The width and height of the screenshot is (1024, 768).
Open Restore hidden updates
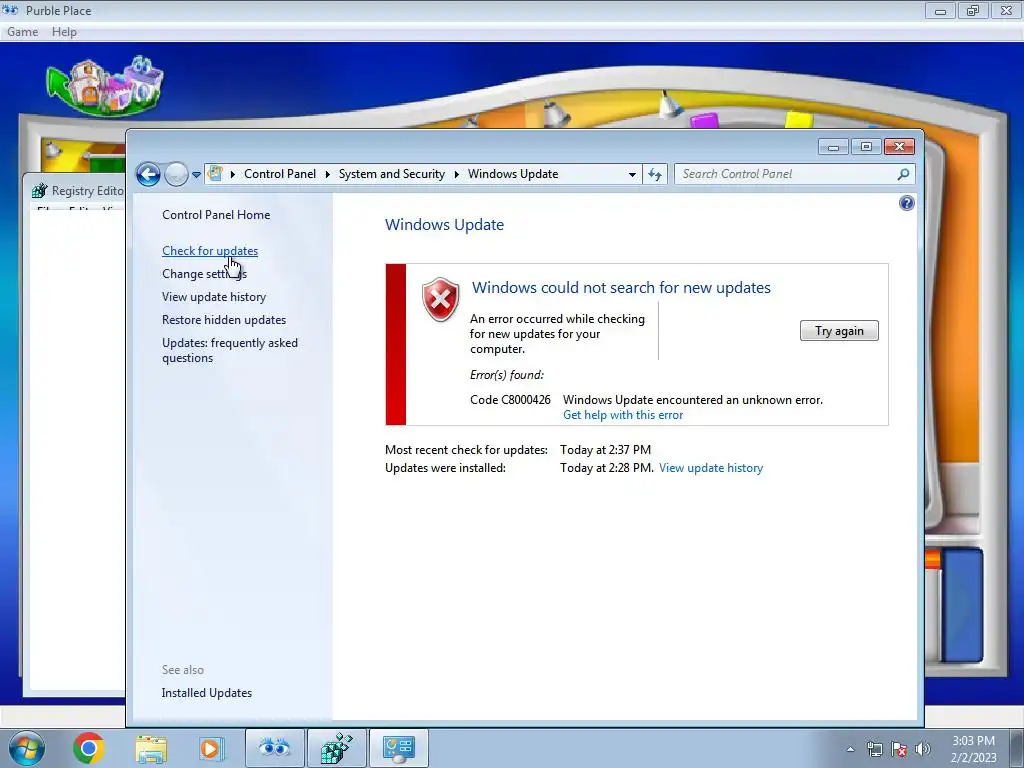coord(224,320)
